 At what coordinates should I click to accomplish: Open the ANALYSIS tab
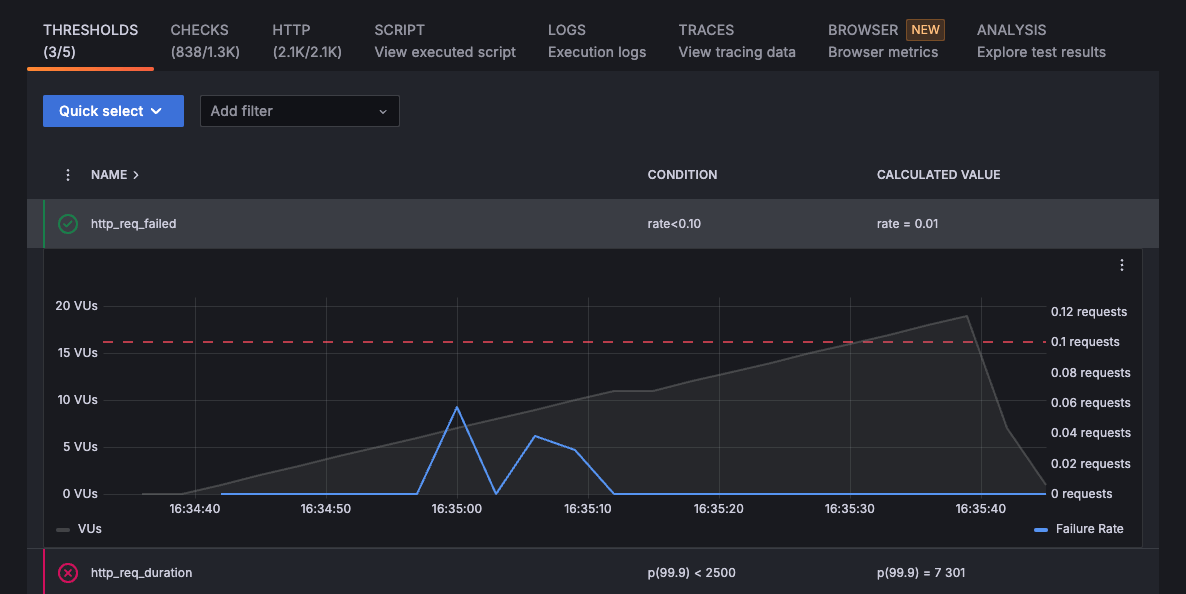click(1040, 41)
